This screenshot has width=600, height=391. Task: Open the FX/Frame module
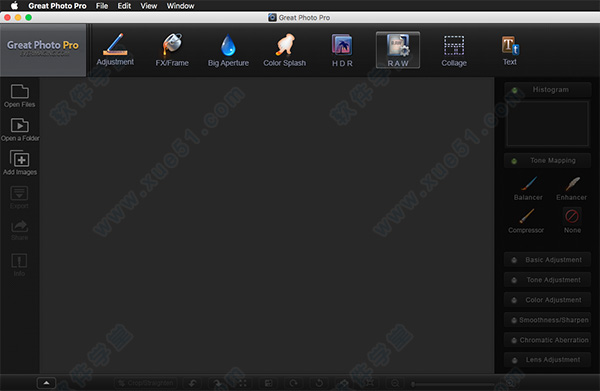tap(172, 50)
